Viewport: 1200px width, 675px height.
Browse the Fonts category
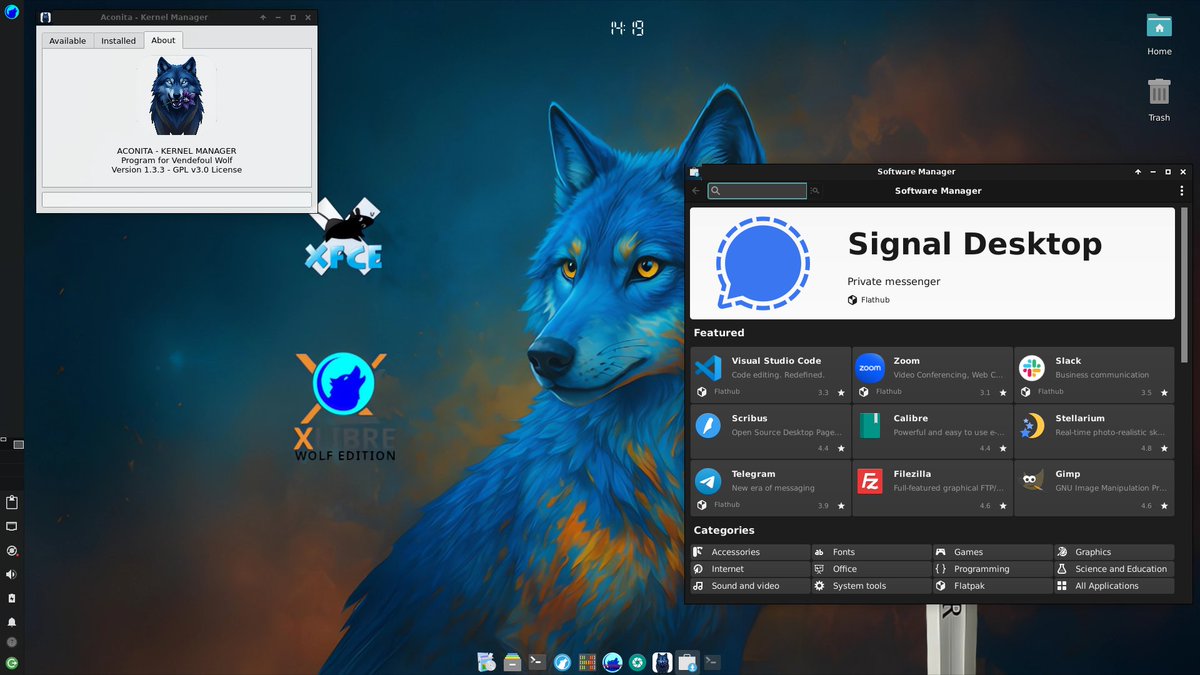coord(871,552)
